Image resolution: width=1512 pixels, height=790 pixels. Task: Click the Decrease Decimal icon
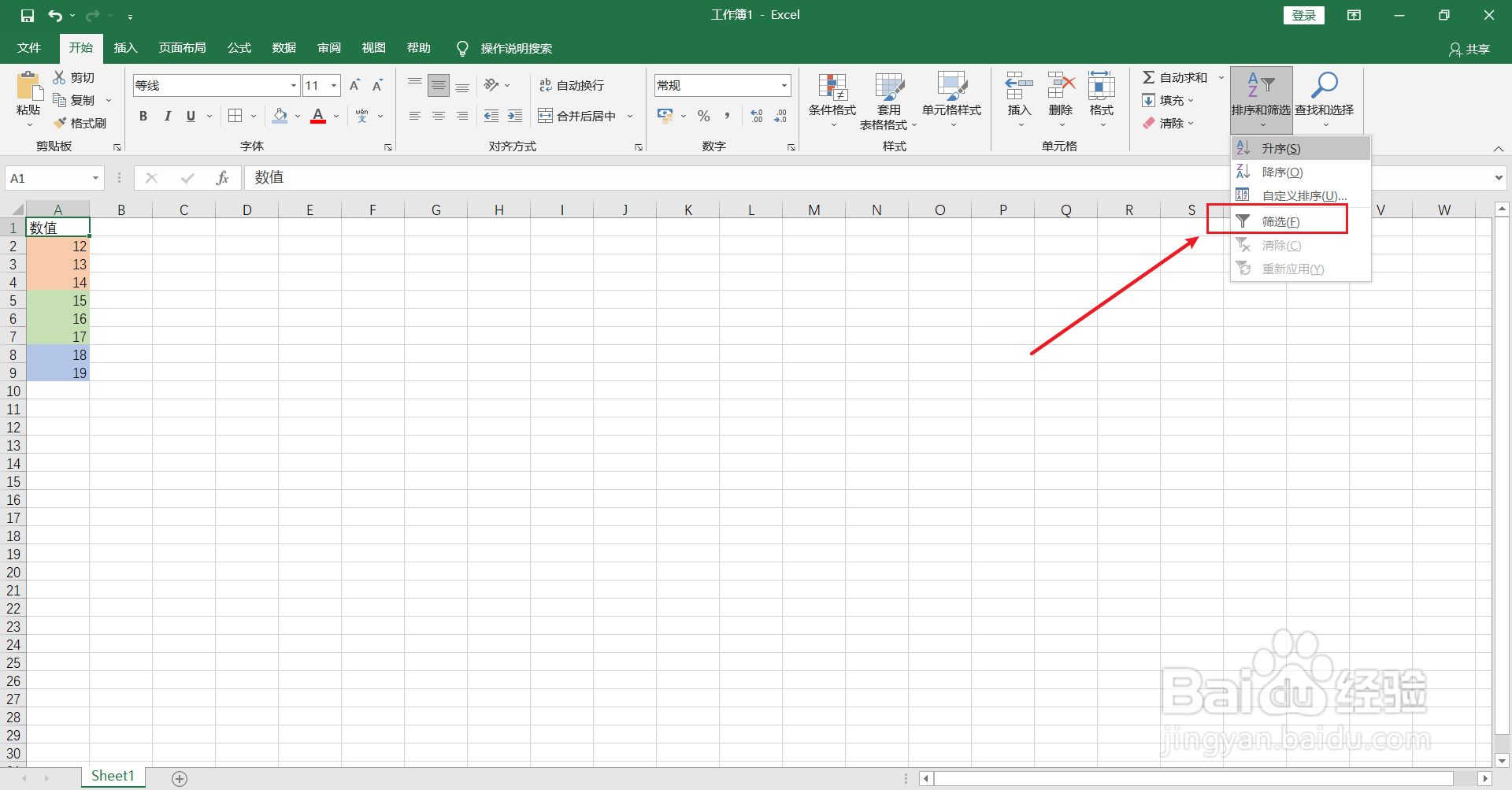[x=780, y=116]
